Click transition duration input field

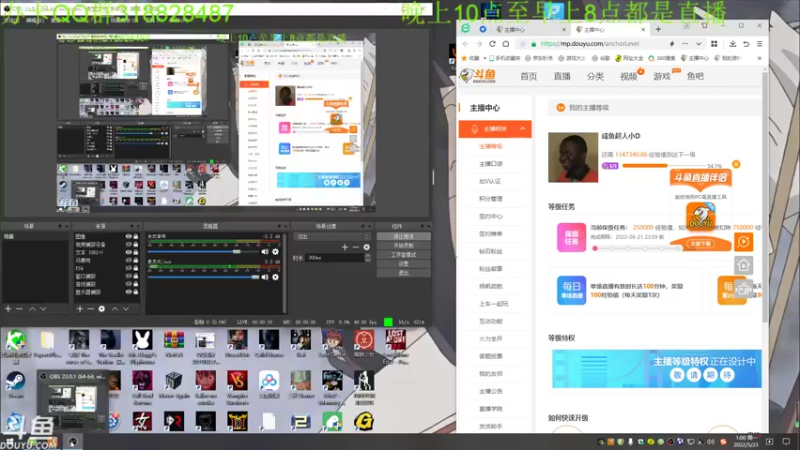335,258
